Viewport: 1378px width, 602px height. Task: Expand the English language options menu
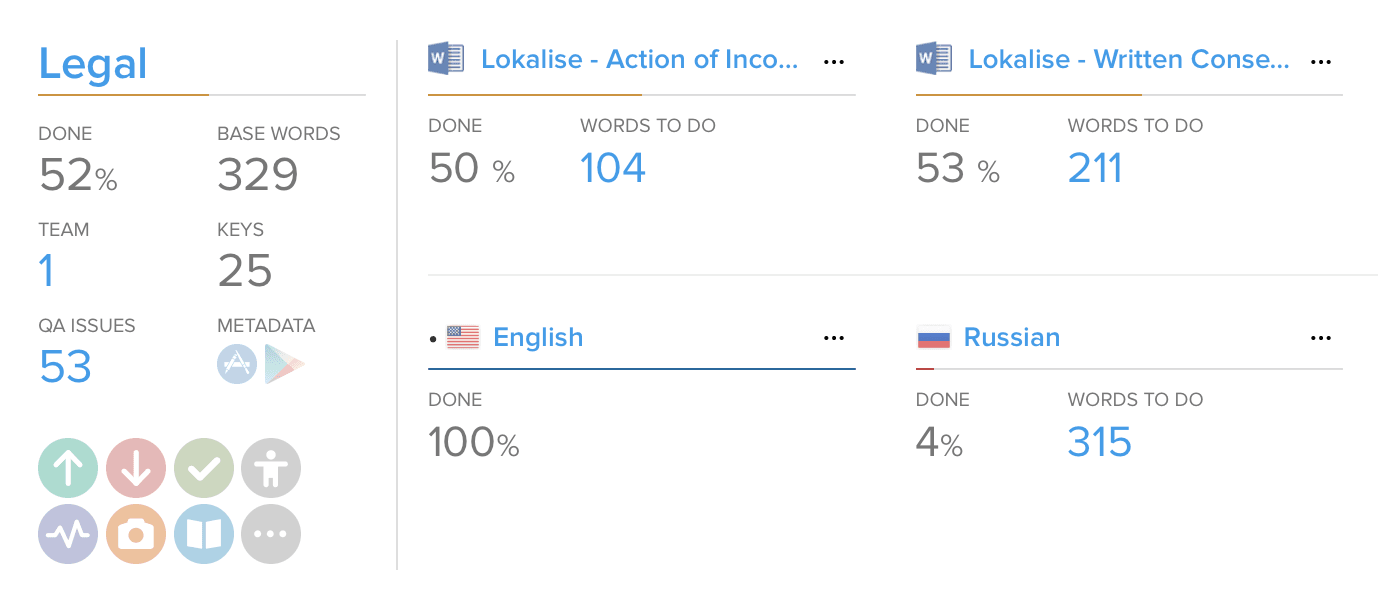pyautogui.click(x=834, y=338)
